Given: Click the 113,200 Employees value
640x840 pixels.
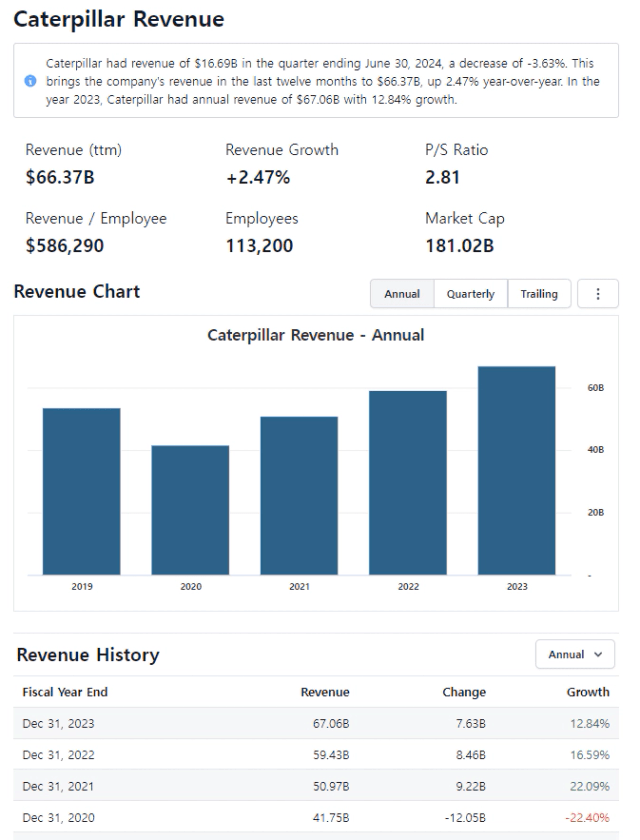Looking at the screenshot, I should (259, 246).
